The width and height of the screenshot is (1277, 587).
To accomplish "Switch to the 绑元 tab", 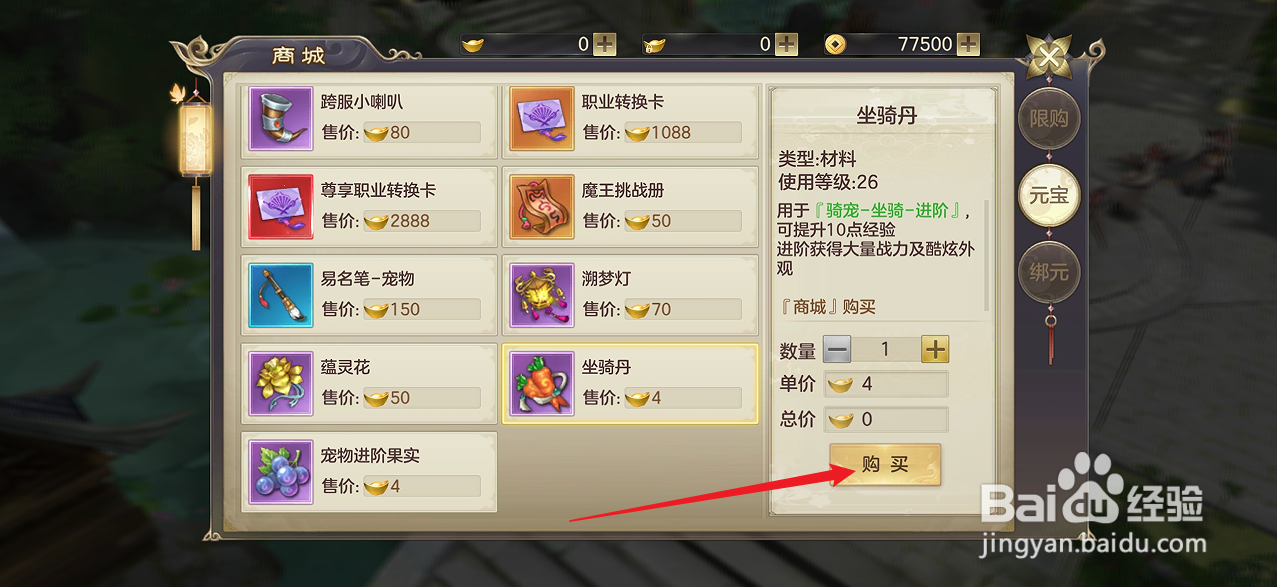I will (x=1049, y=271).
